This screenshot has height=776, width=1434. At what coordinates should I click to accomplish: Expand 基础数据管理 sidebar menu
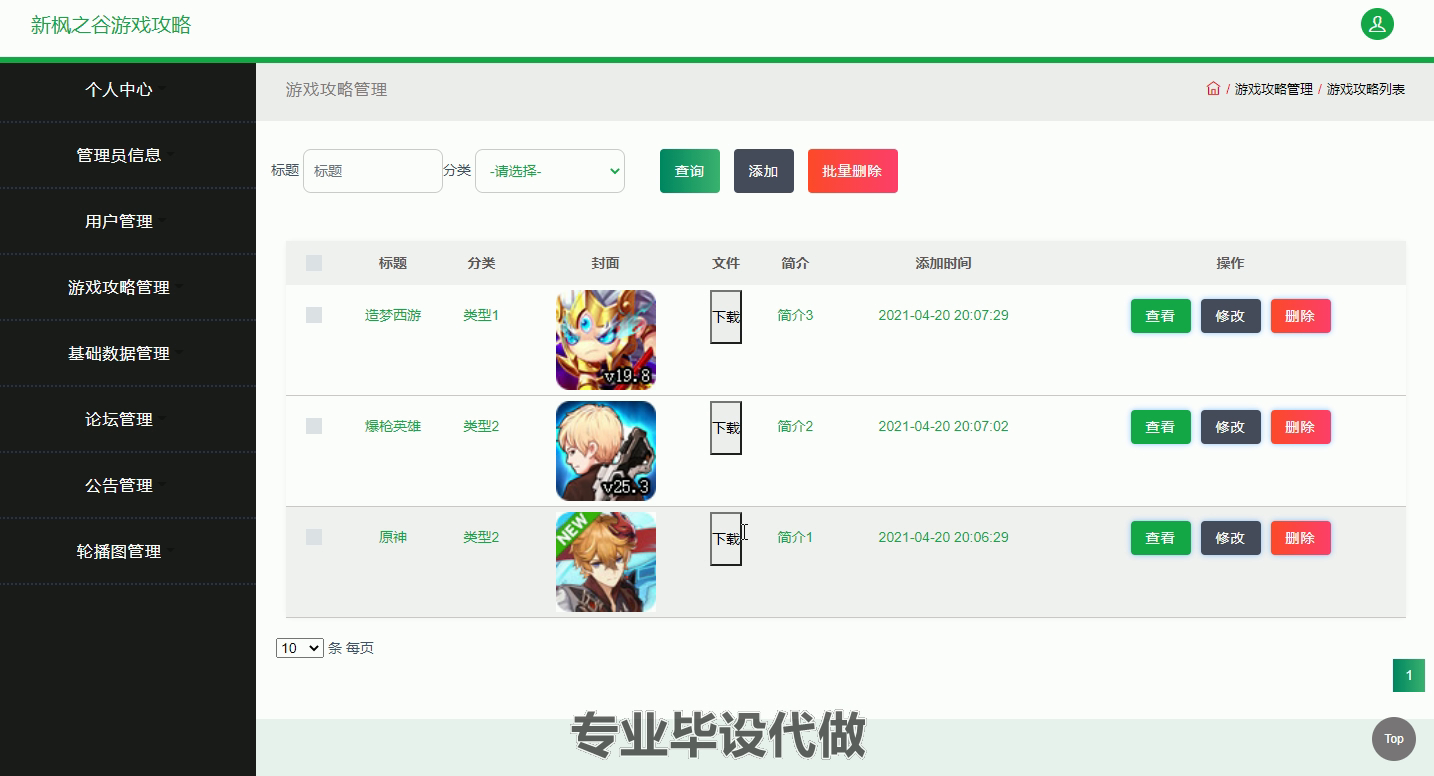click(127, 353)
